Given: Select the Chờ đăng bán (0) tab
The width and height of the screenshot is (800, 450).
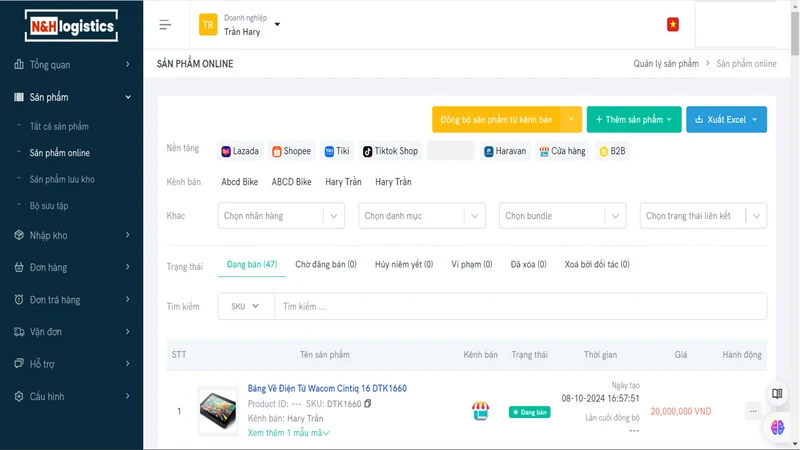Looking at the screenshot, I should [x=326, y=264].
